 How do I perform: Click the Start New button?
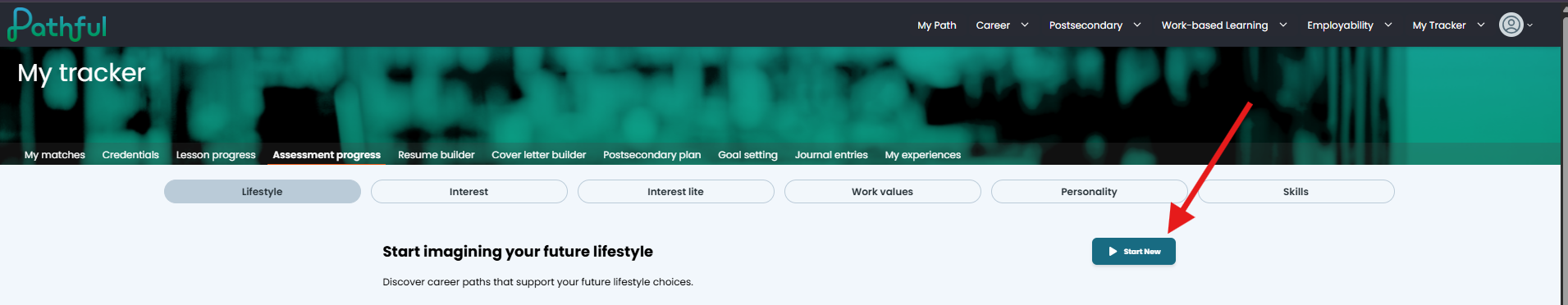click(1133, 252)
